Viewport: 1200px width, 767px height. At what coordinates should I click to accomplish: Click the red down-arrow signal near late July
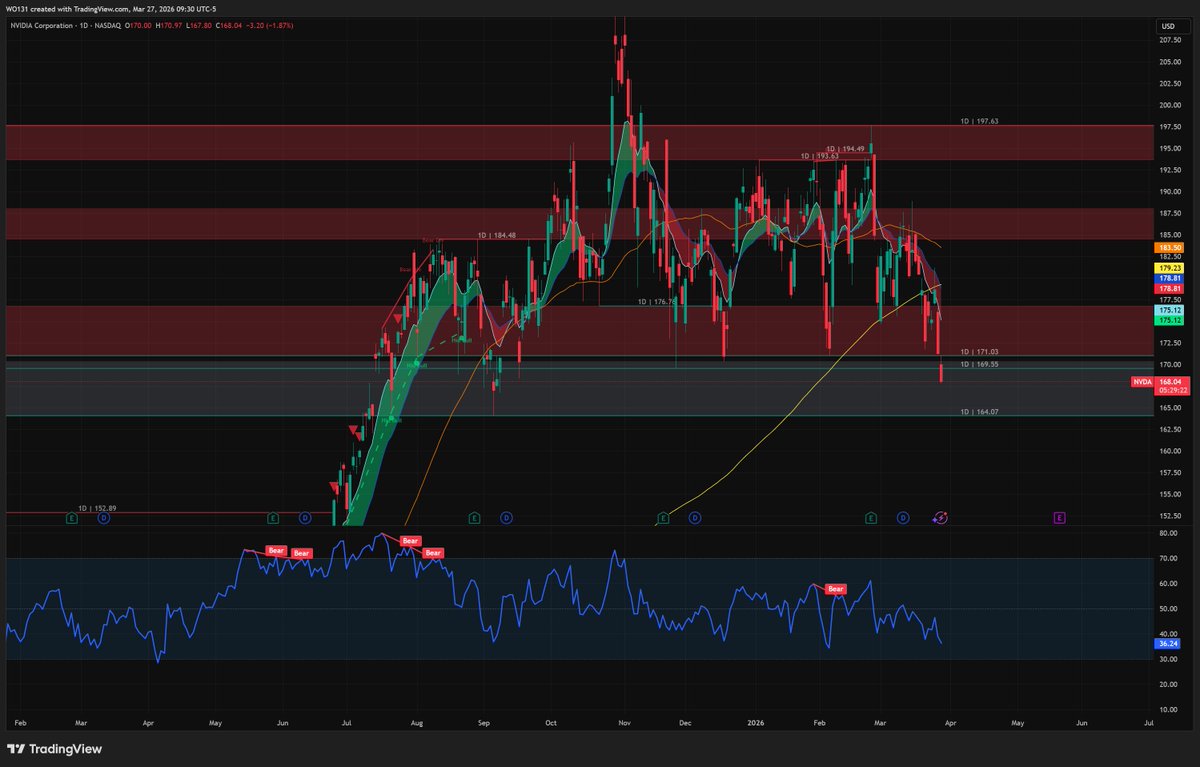[399, 319]
